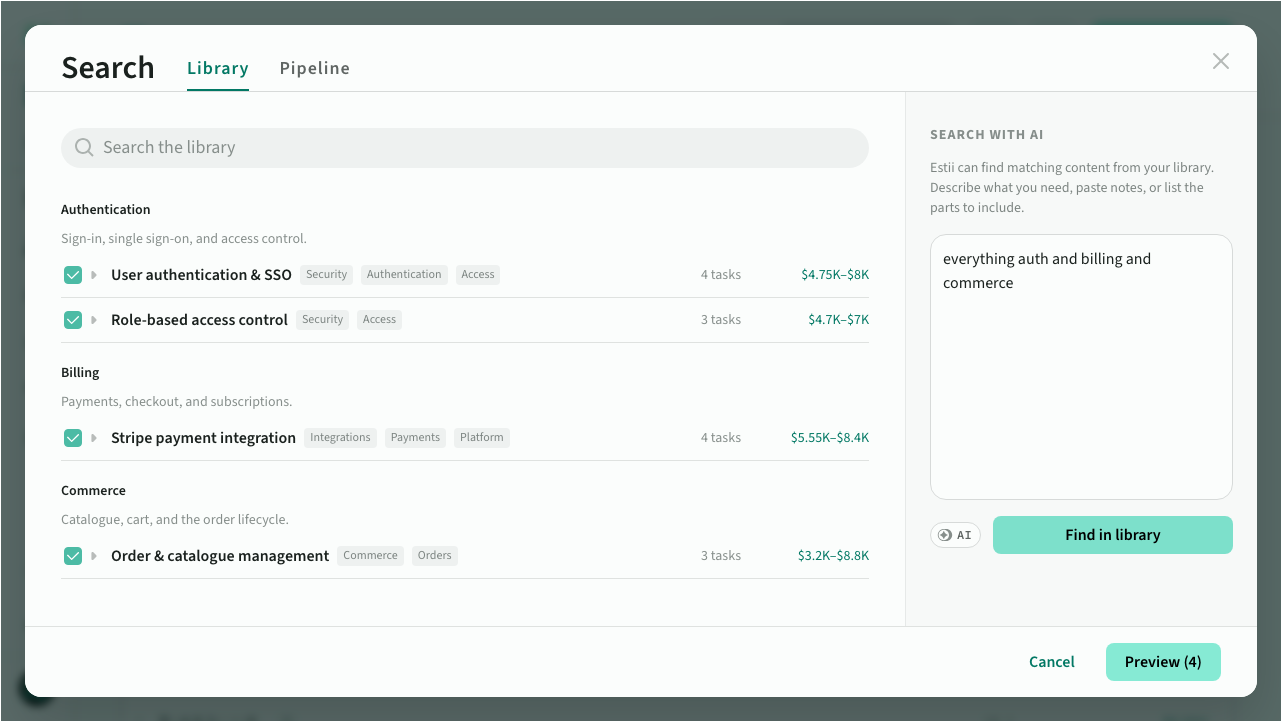Click the Security tag on Role-based access row
This screenshot has width=1282, height=722.
(323, 320)
